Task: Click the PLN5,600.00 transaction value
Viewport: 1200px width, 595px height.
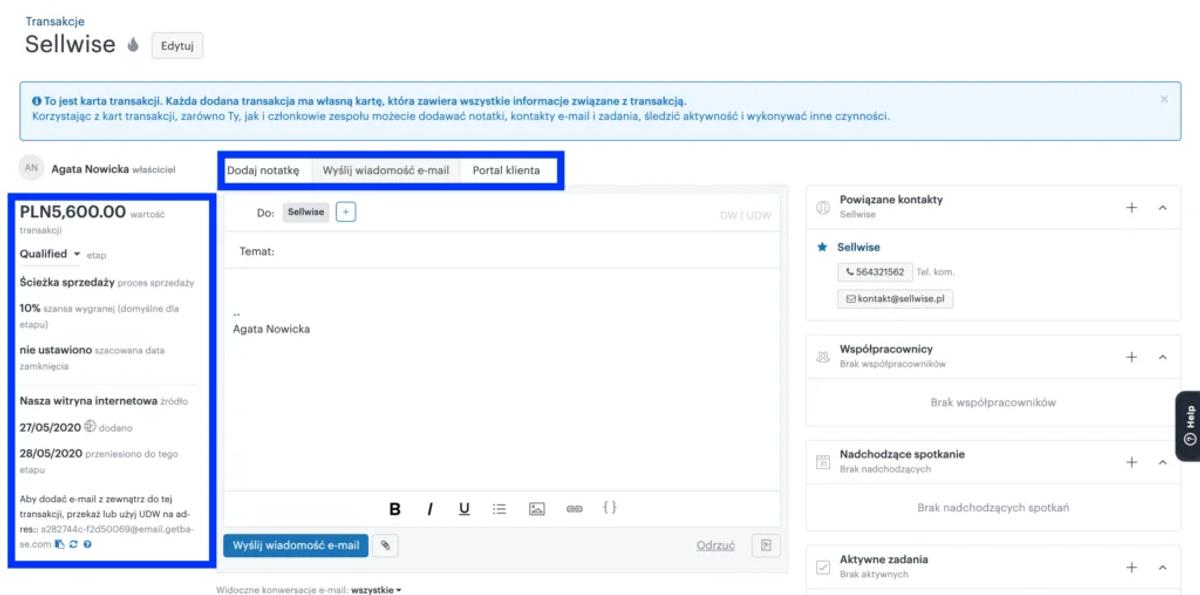Action: coord(73,212)
